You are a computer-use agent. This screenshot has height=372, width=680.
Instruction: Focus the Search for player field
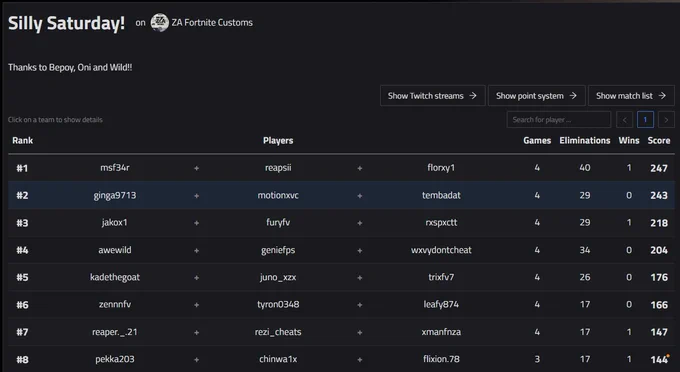coord(559,120)
